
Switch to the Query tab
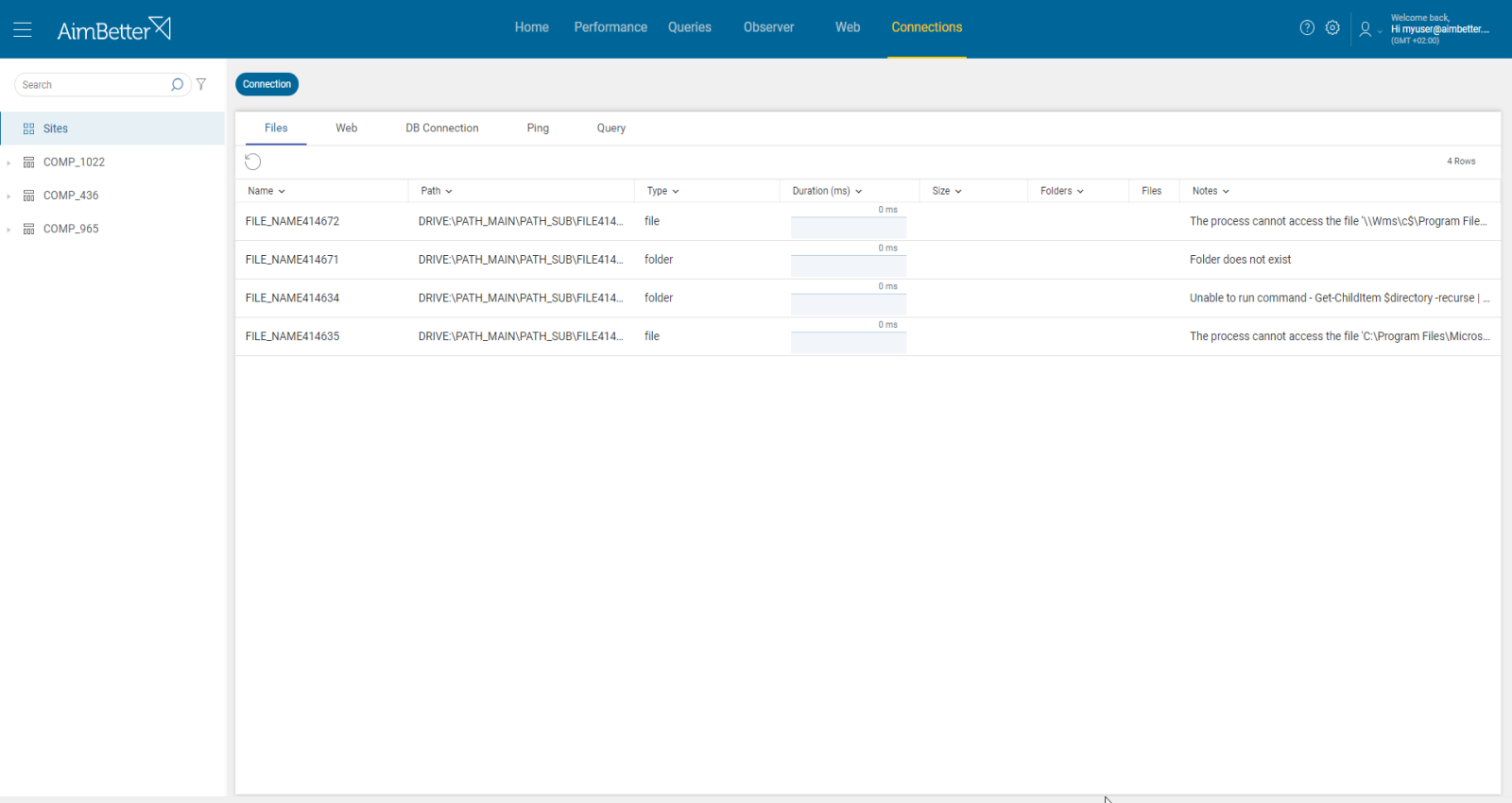(611, 128)
